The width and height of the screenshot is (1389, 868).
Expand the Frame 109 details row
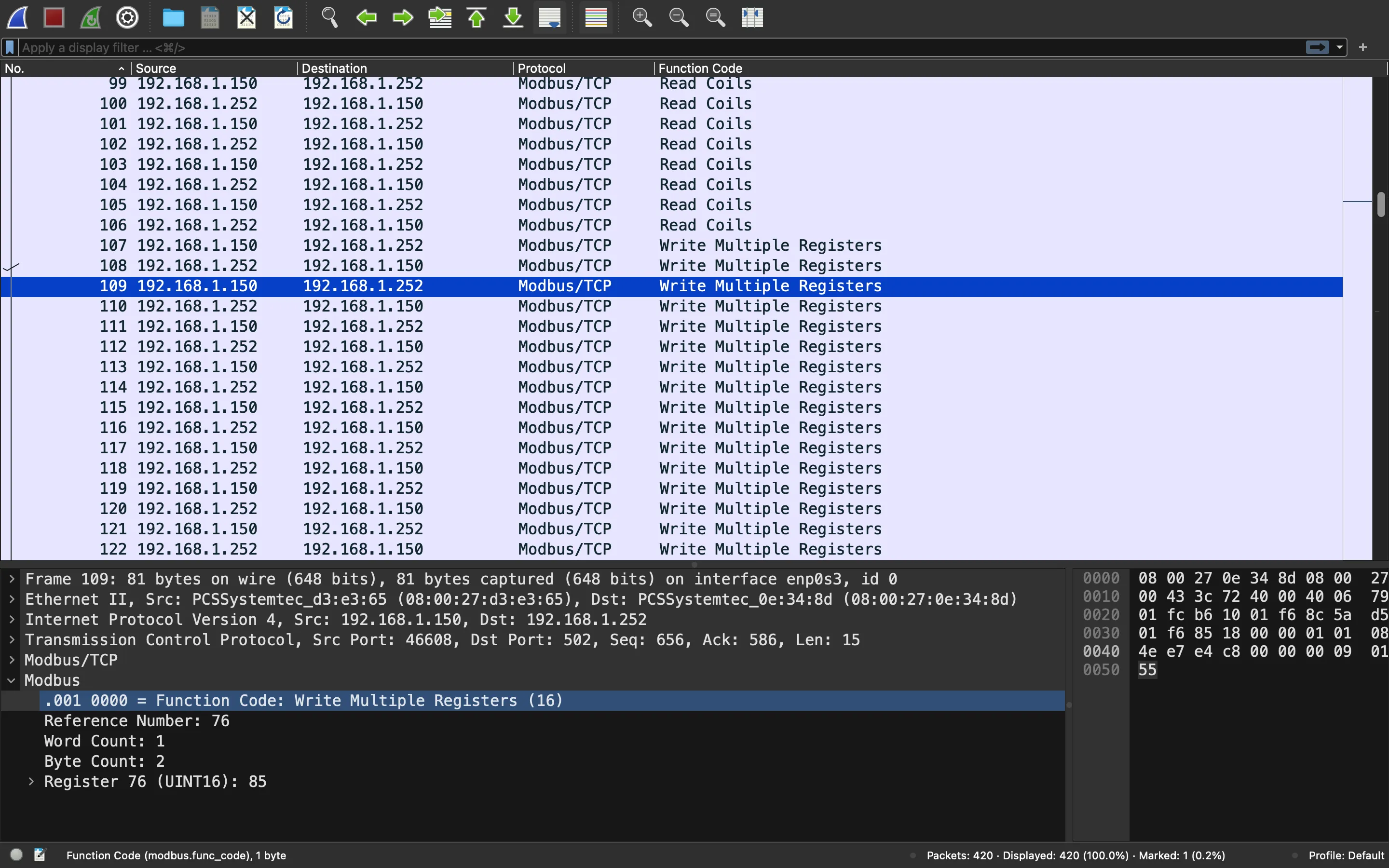click(x=12, y=579)
